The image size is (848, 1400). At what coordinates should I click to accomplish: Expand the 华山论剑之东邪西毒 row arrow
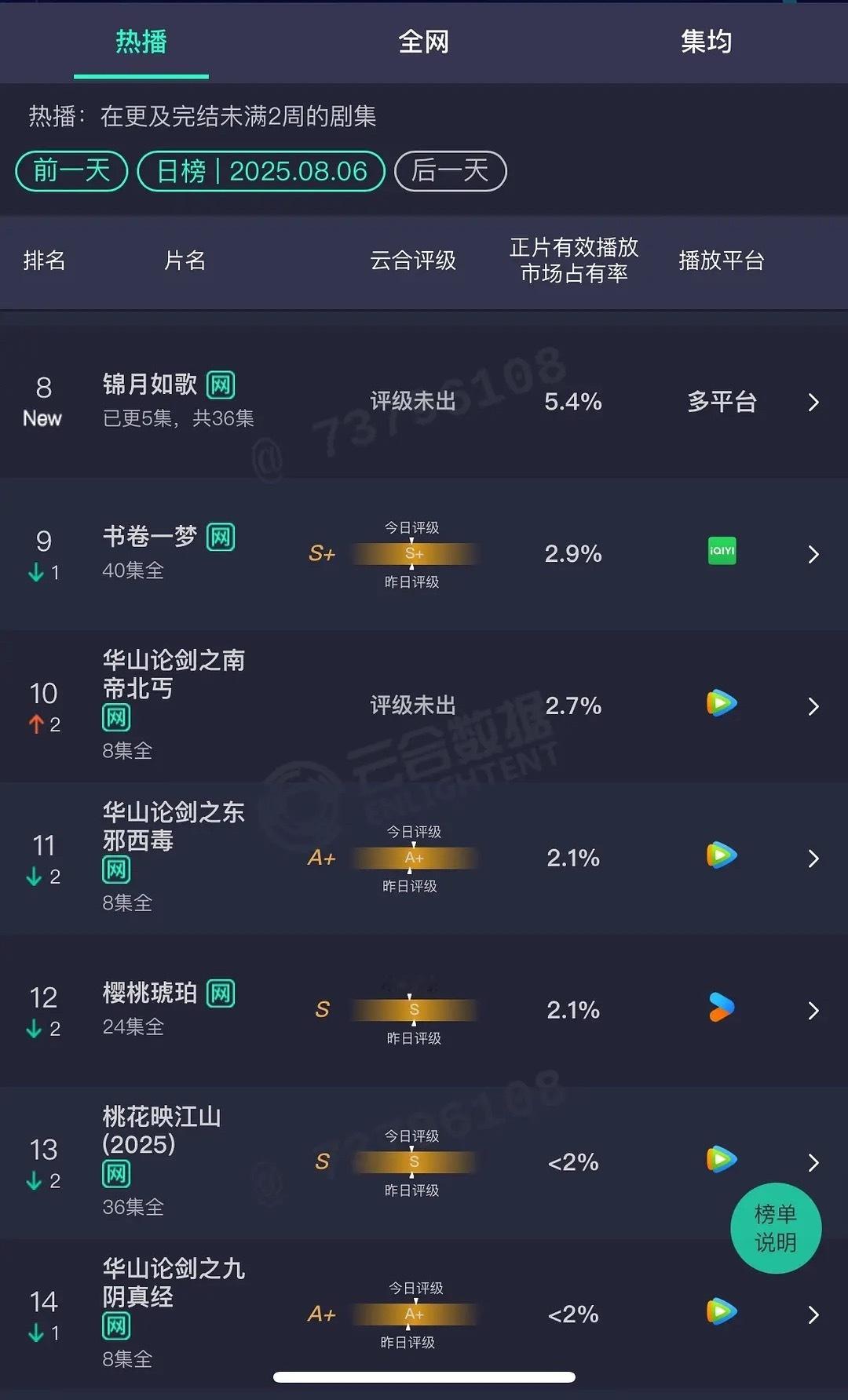(x=813, y=859)
